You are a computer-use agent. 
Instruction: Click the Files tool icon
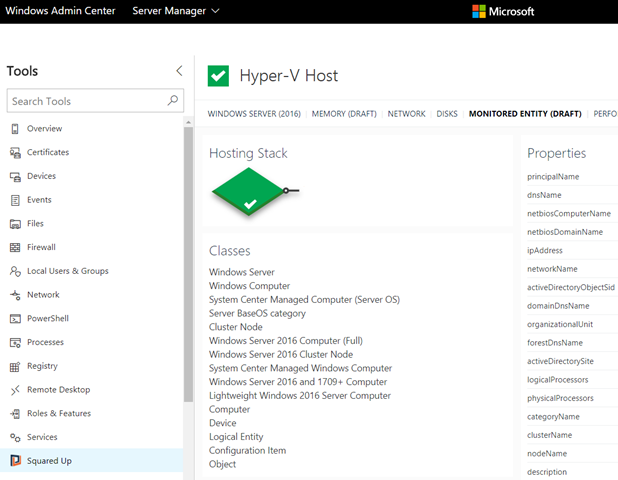pos(15,224)
